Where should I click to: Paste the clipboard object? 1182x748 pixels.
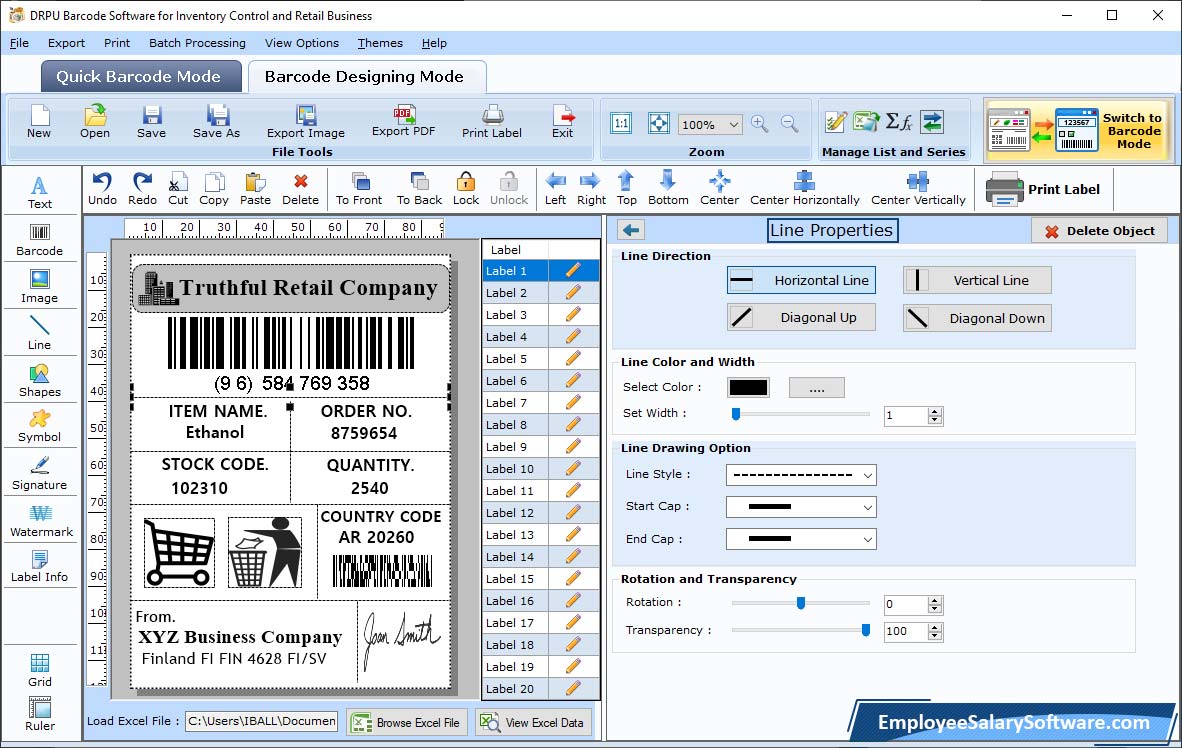click(x=256, y=189)
